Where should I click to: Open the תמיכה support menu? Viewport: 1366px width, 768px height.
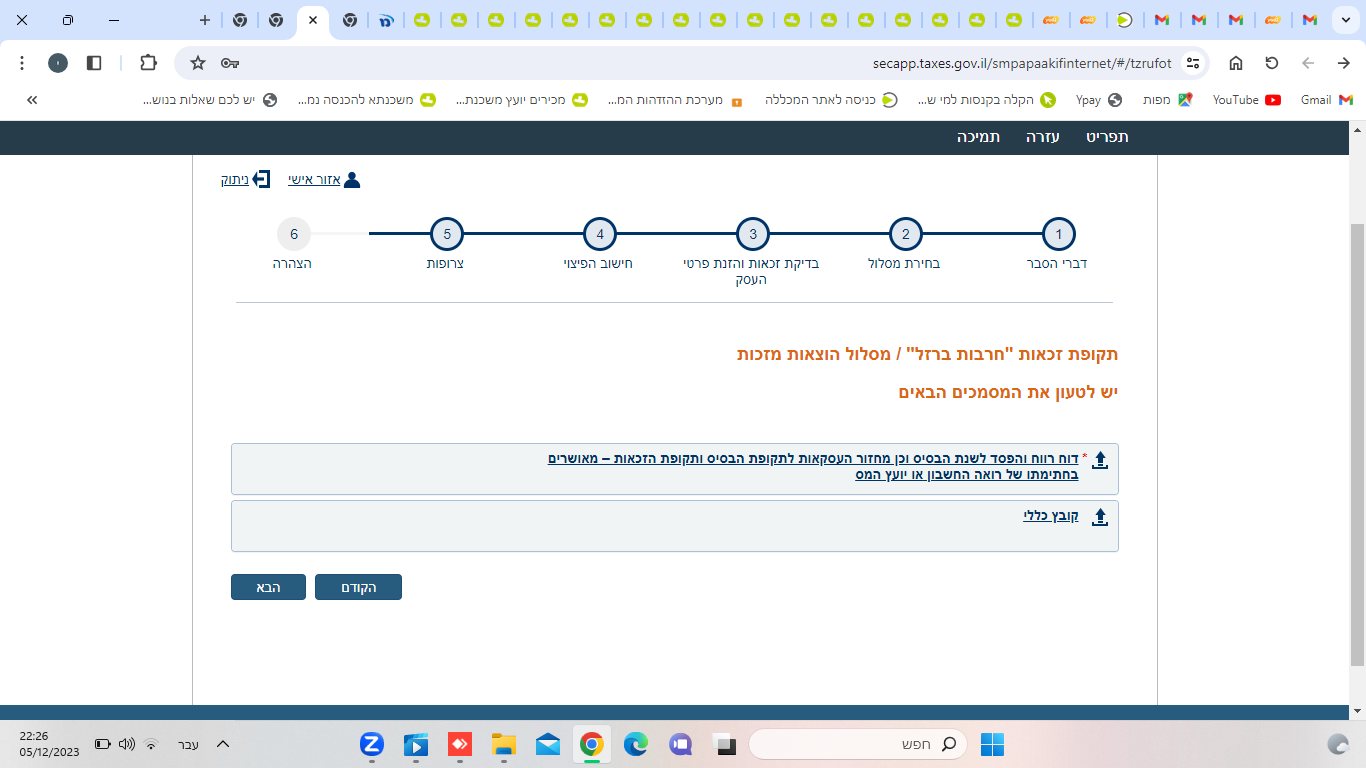tap(978, 137)
